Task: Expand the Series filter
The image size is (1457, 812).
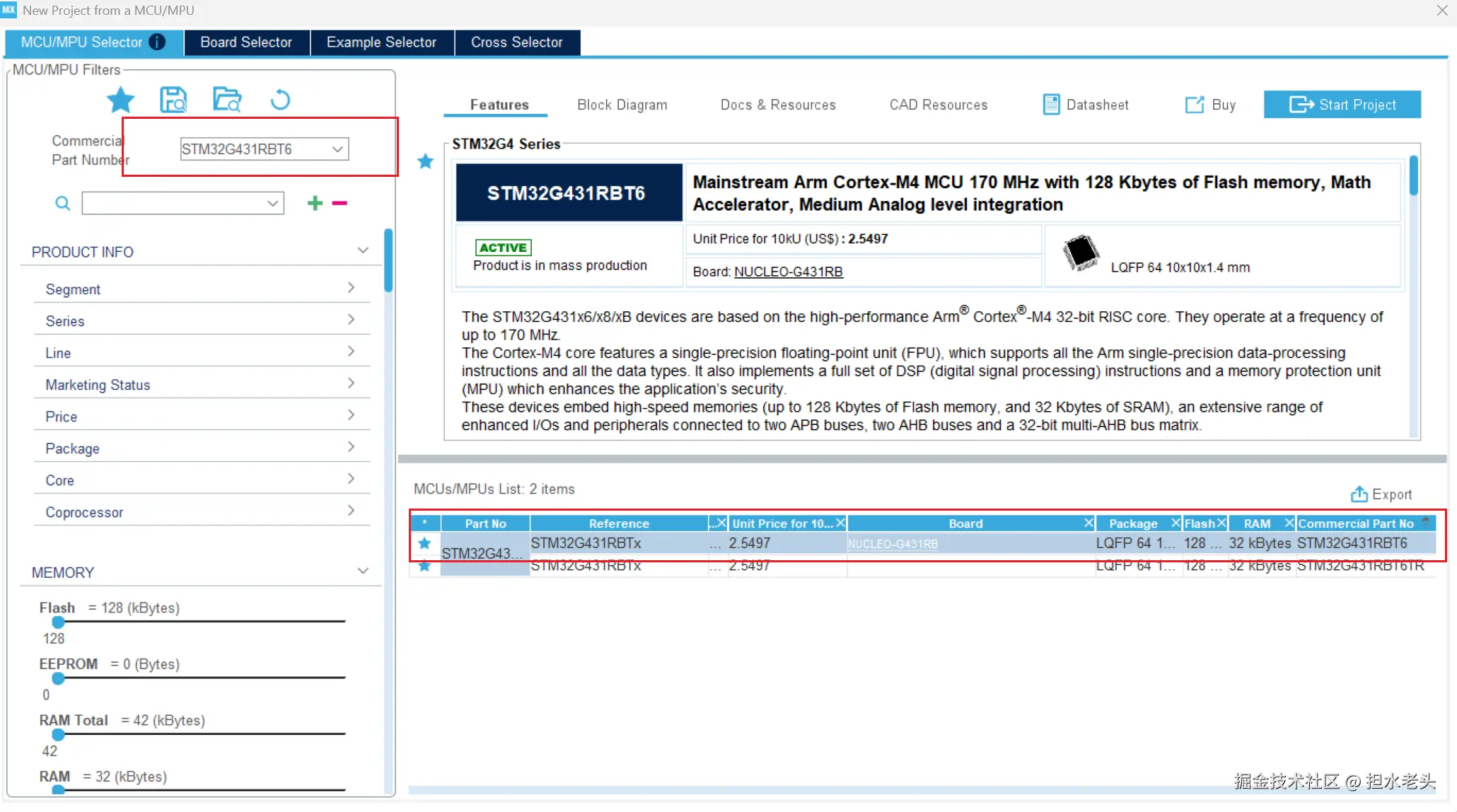Action: coord(351,319)
